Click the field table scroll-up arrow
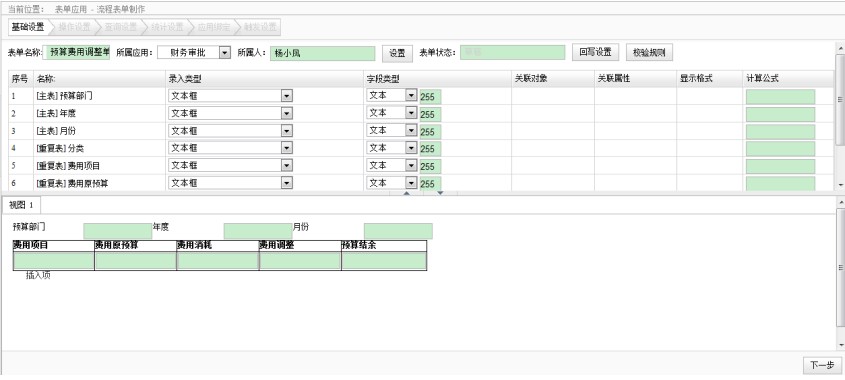 [x=840, y=49]
